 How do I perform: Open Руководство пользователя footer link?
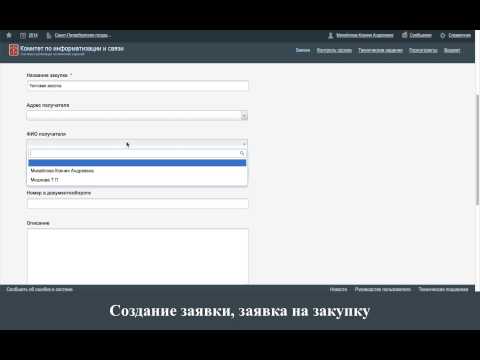383,289
